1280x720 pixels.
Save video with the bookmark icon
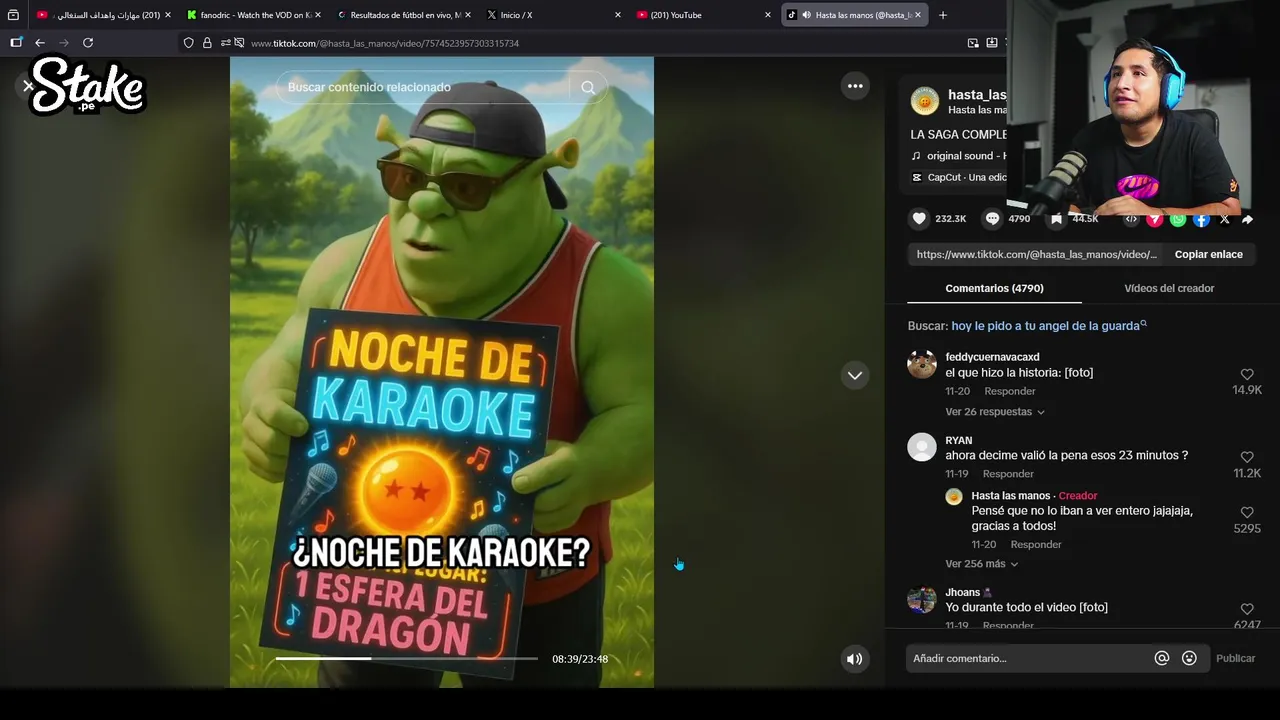coord(1056,218)
